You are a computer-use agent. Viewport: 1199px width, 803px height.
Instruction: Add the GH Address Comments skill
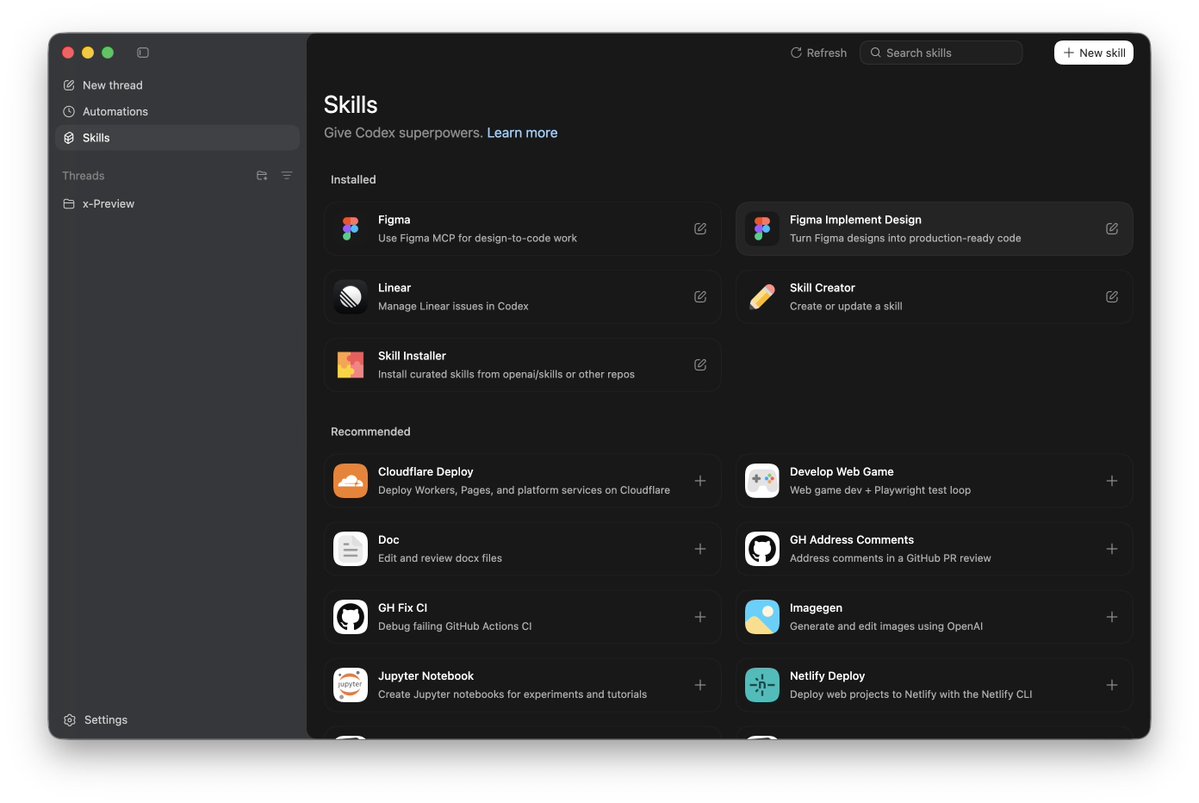(x=1112, y=549)
